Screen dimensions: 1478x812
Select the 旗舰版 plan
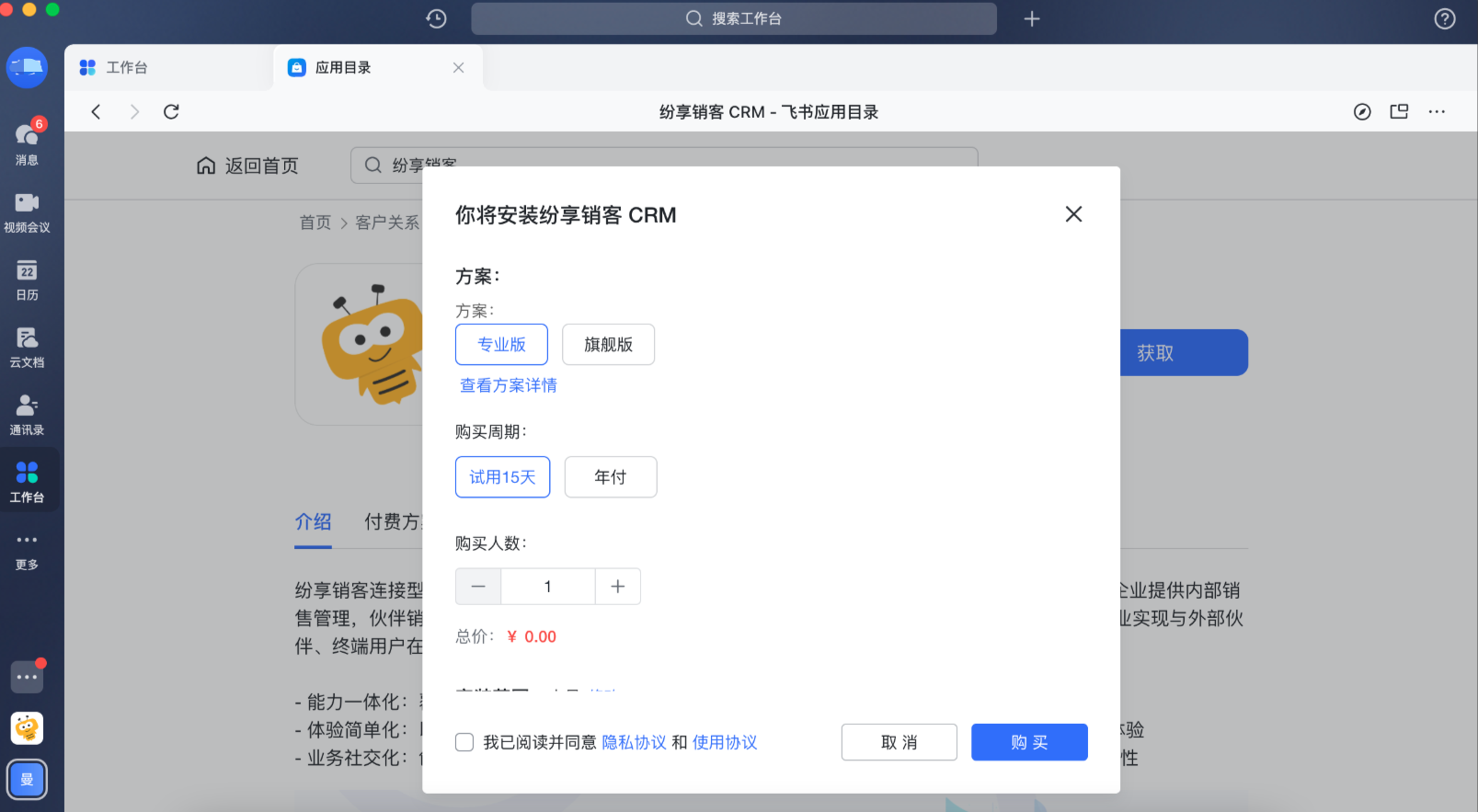click(x=608, y=344)
